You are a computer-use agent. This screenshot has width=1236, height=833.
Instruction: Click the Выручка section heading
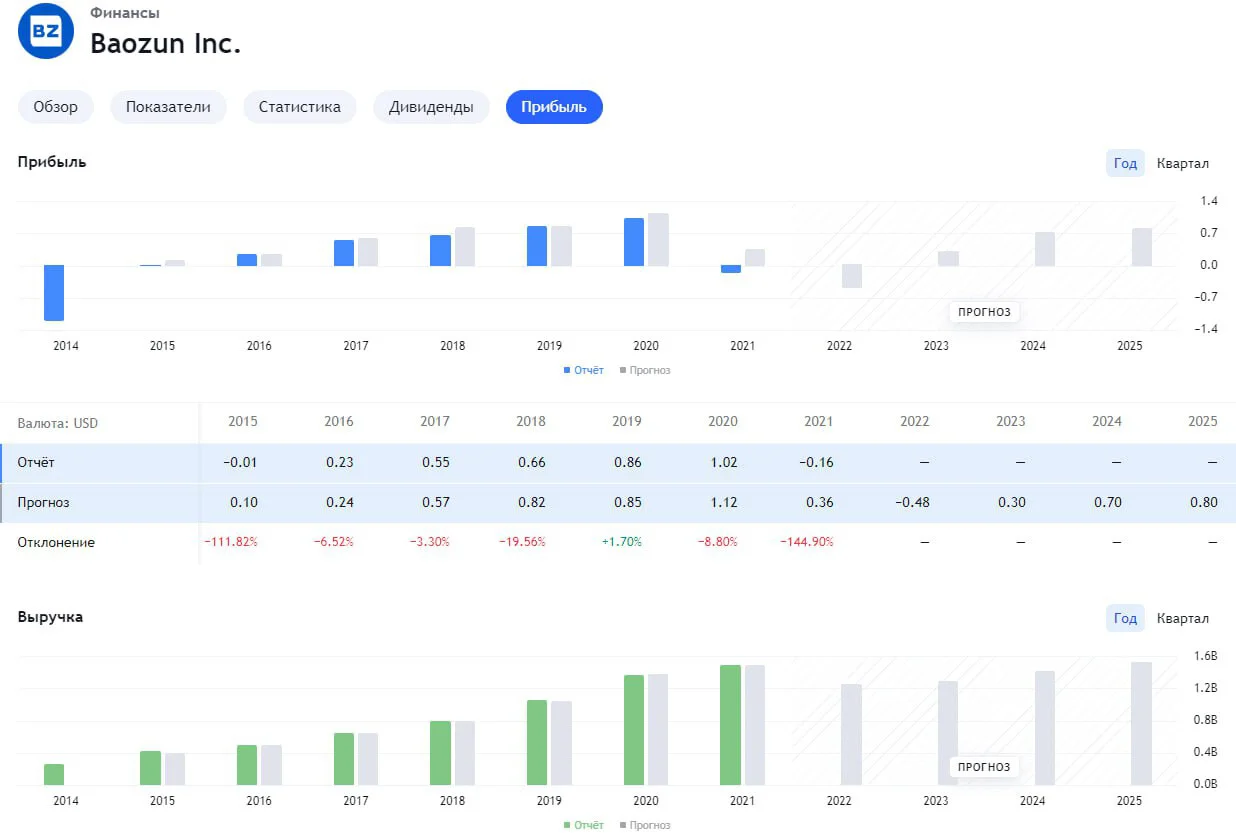click(50, 617)
